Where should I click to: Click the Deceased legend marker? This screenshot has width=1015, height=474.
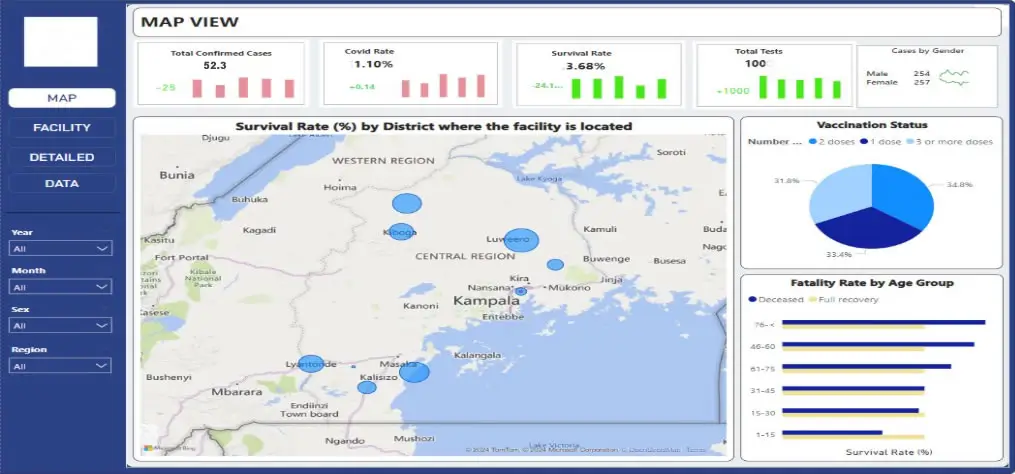tap(752, 299)
